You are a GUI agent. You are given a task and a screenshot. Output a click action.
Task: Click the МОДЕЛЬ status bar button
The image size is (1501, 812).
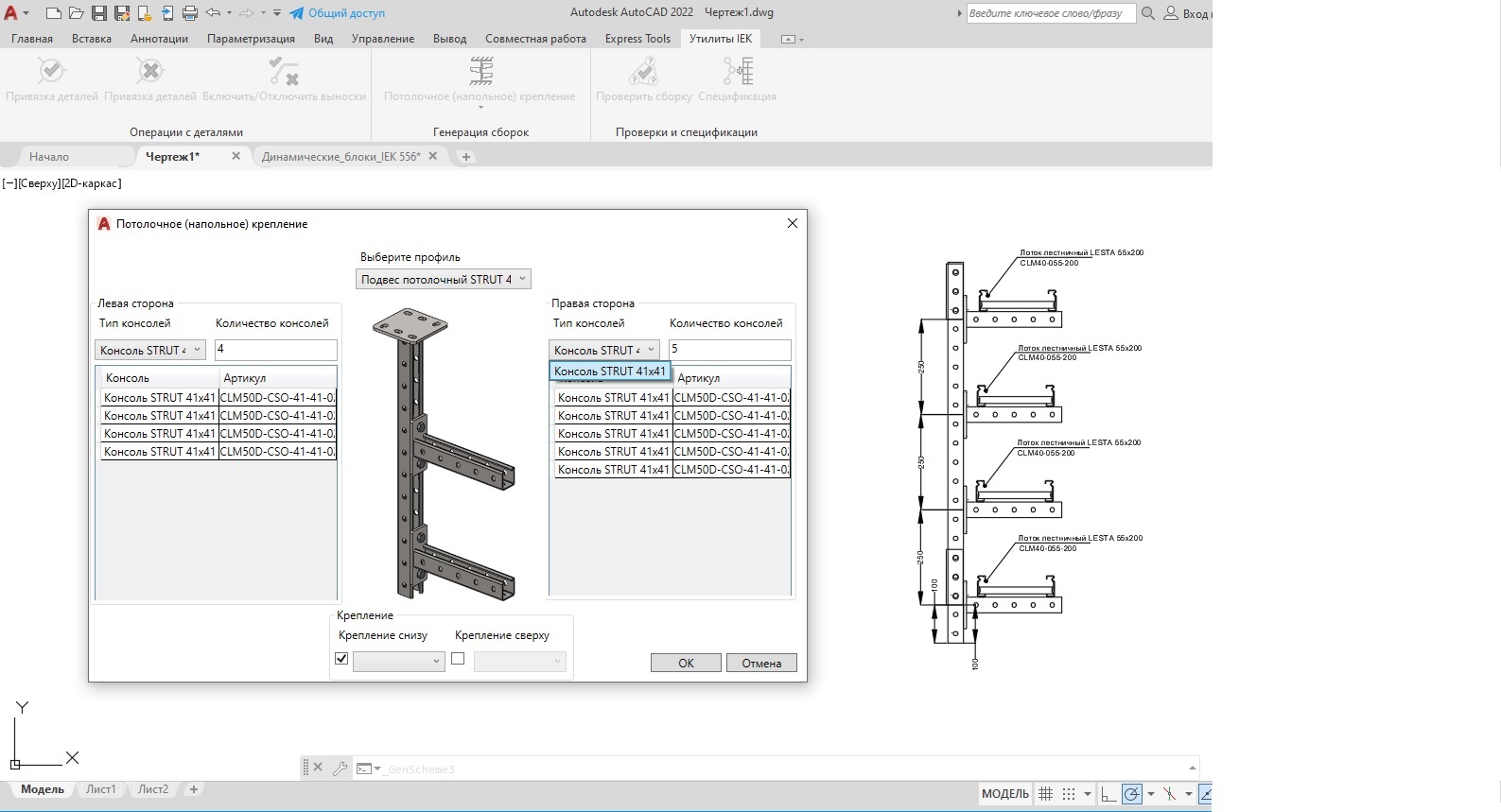pos(1004,794)
